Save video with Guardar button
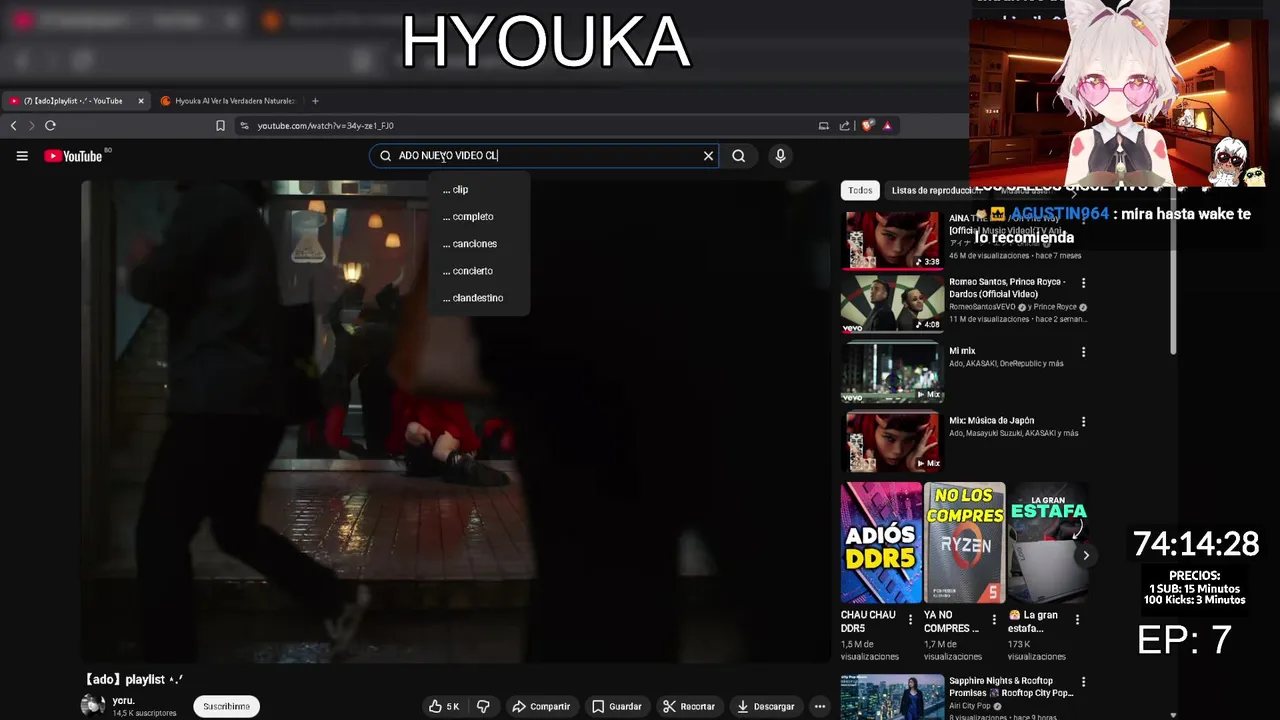The image size is (1280, 720). point(616,706)
